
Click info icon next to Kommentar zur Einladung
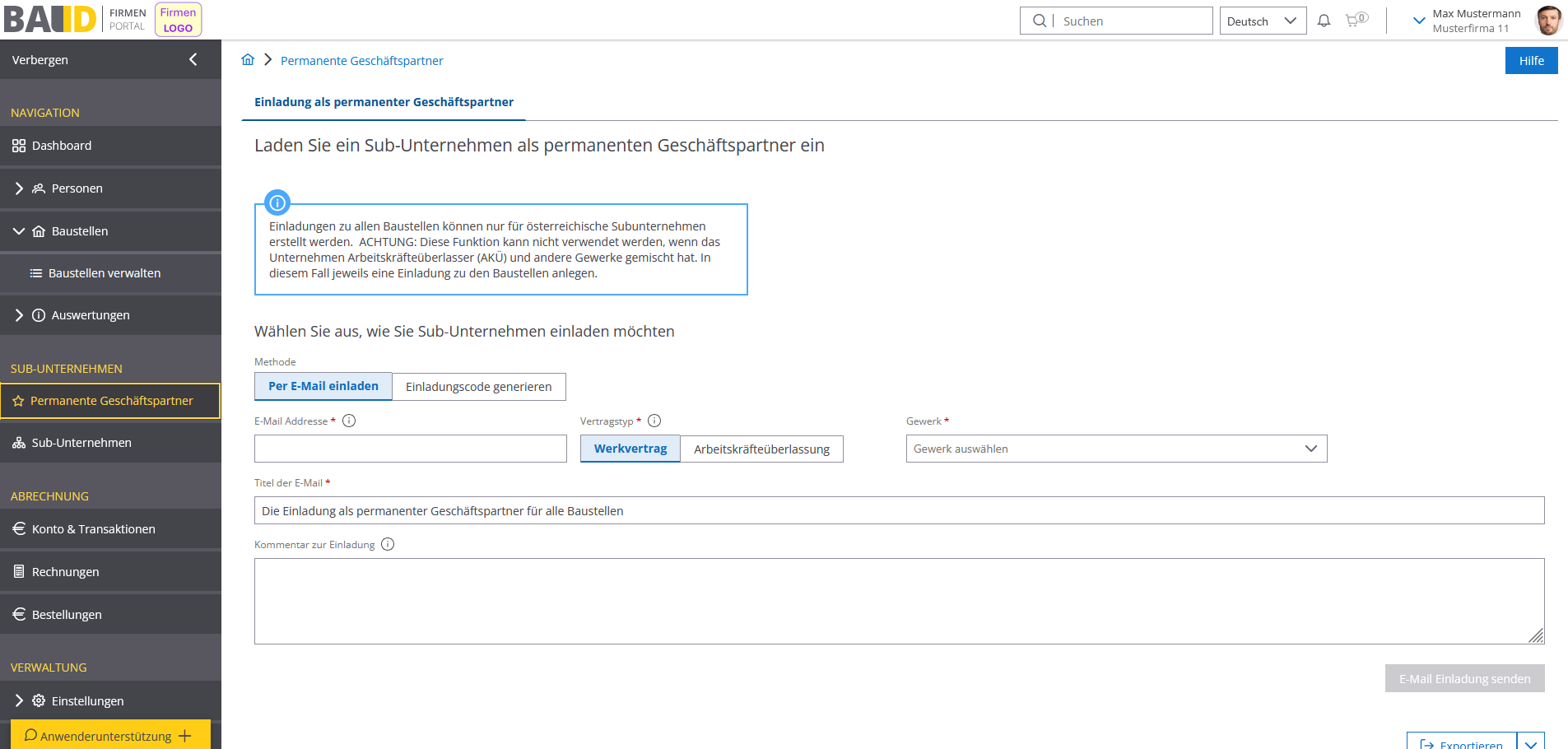388,544
